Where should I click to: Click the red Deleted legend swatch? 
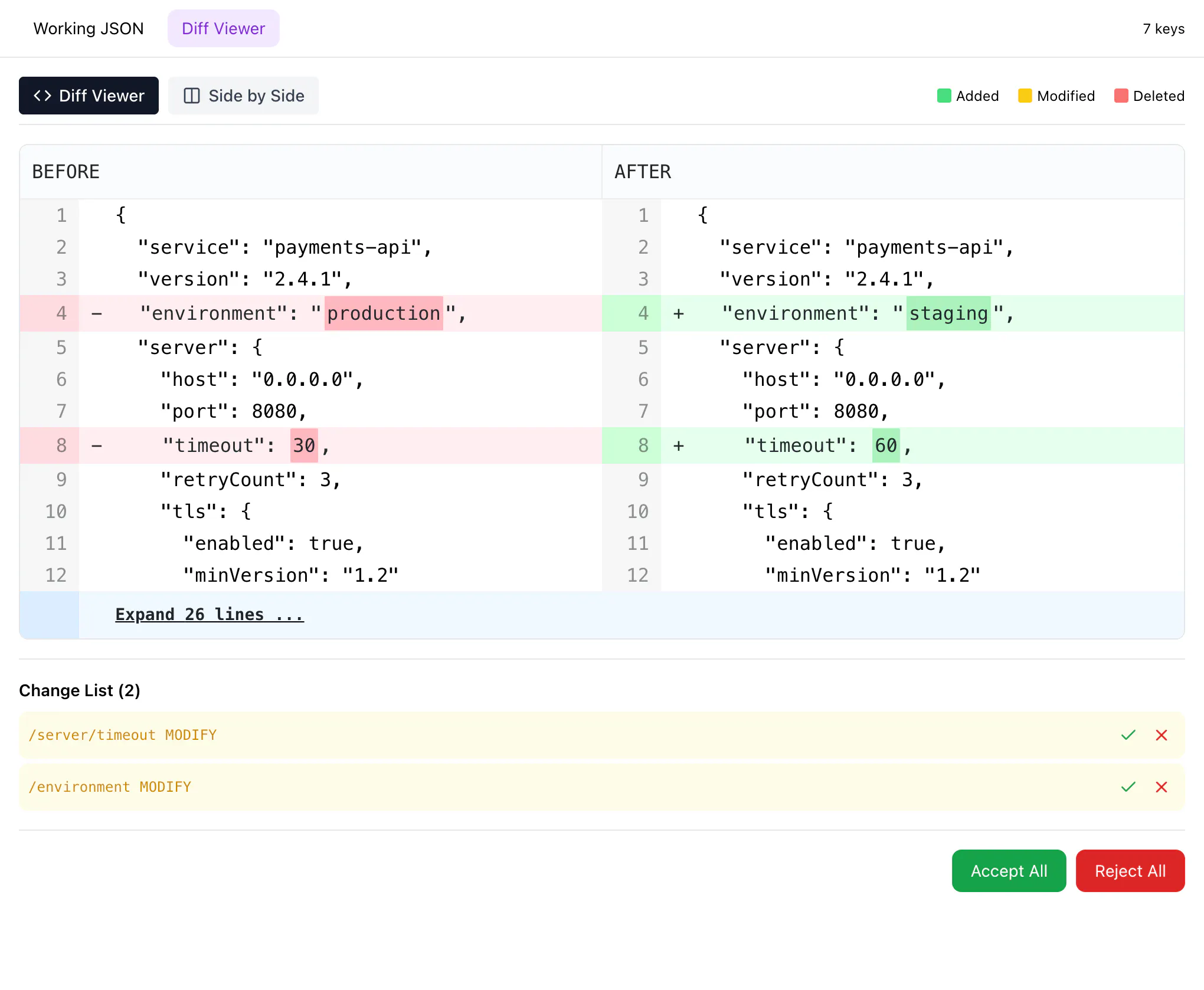click(x=1121, y=96)
